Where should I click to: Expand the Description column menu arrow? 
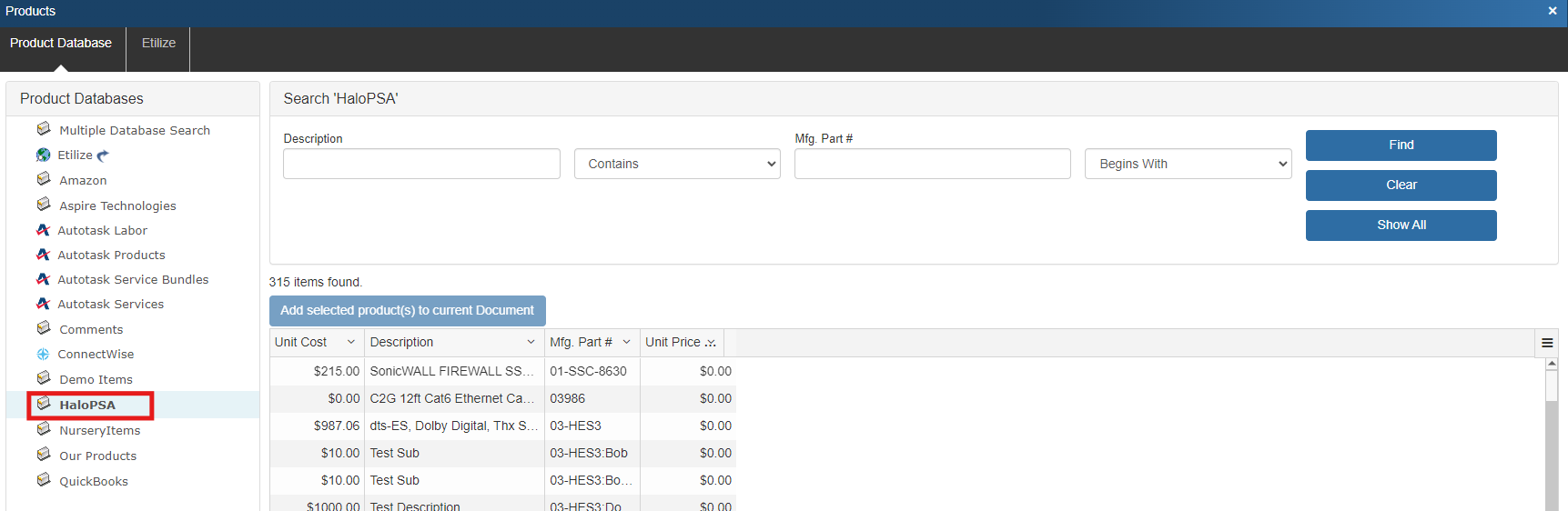(531, 342)
